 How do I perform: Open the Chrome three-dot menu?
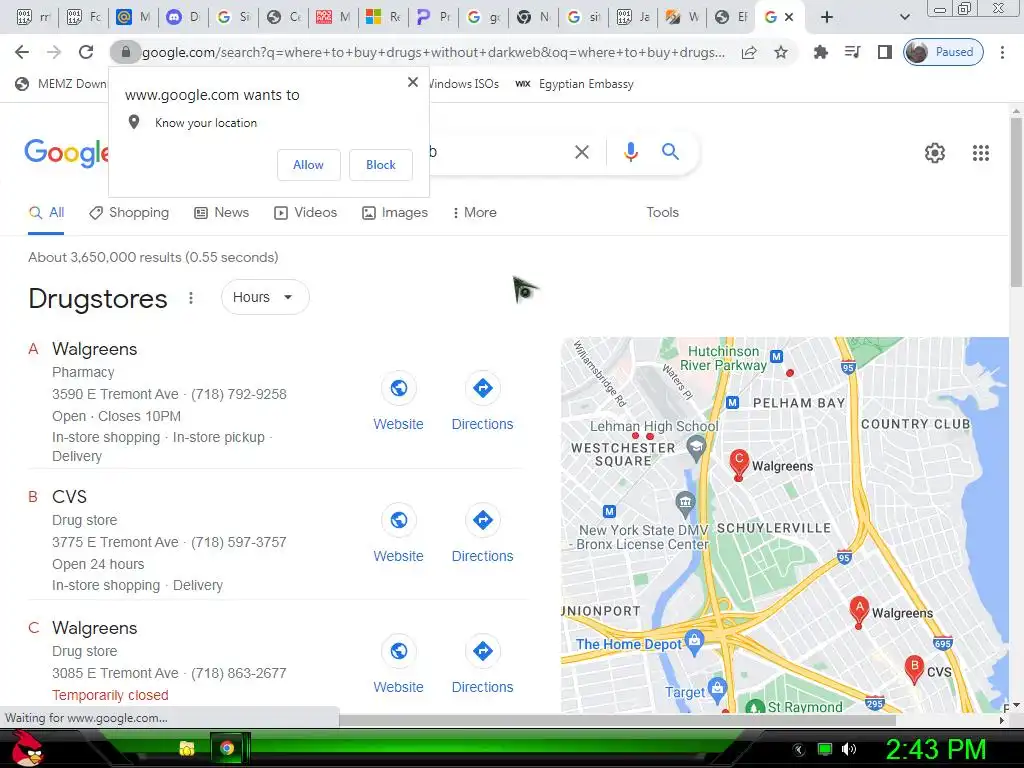[x=1002, y=52]
